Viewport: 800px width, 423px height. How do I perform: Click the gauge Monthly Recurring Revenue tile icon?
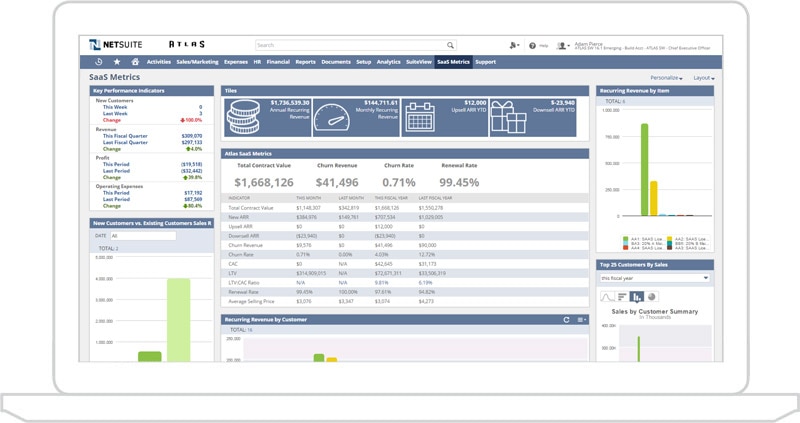(x=332, y=117)
